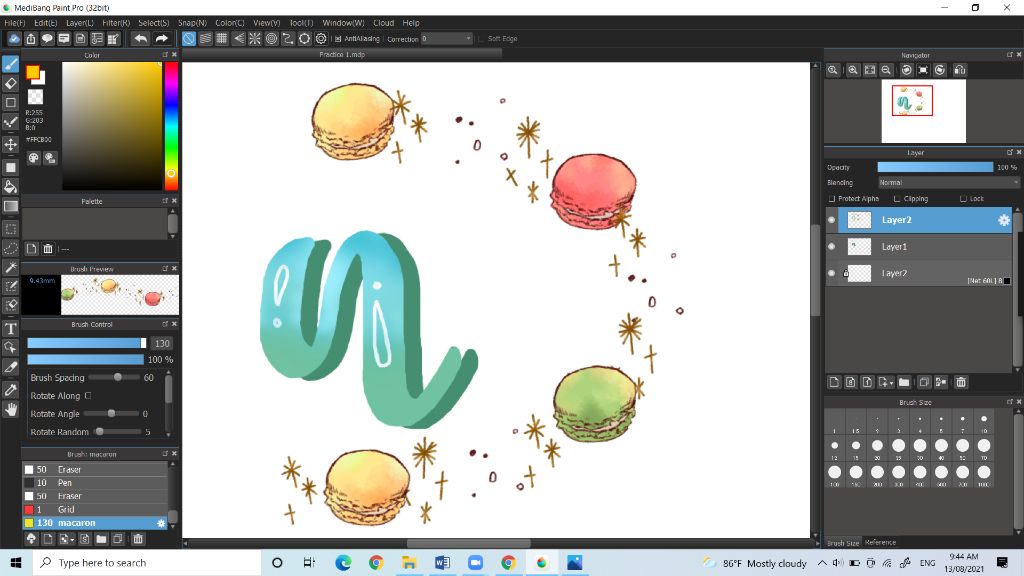Open File Explorer from the taskbar
This screenshot has height=576, width=1024.
tap(409, 562)
